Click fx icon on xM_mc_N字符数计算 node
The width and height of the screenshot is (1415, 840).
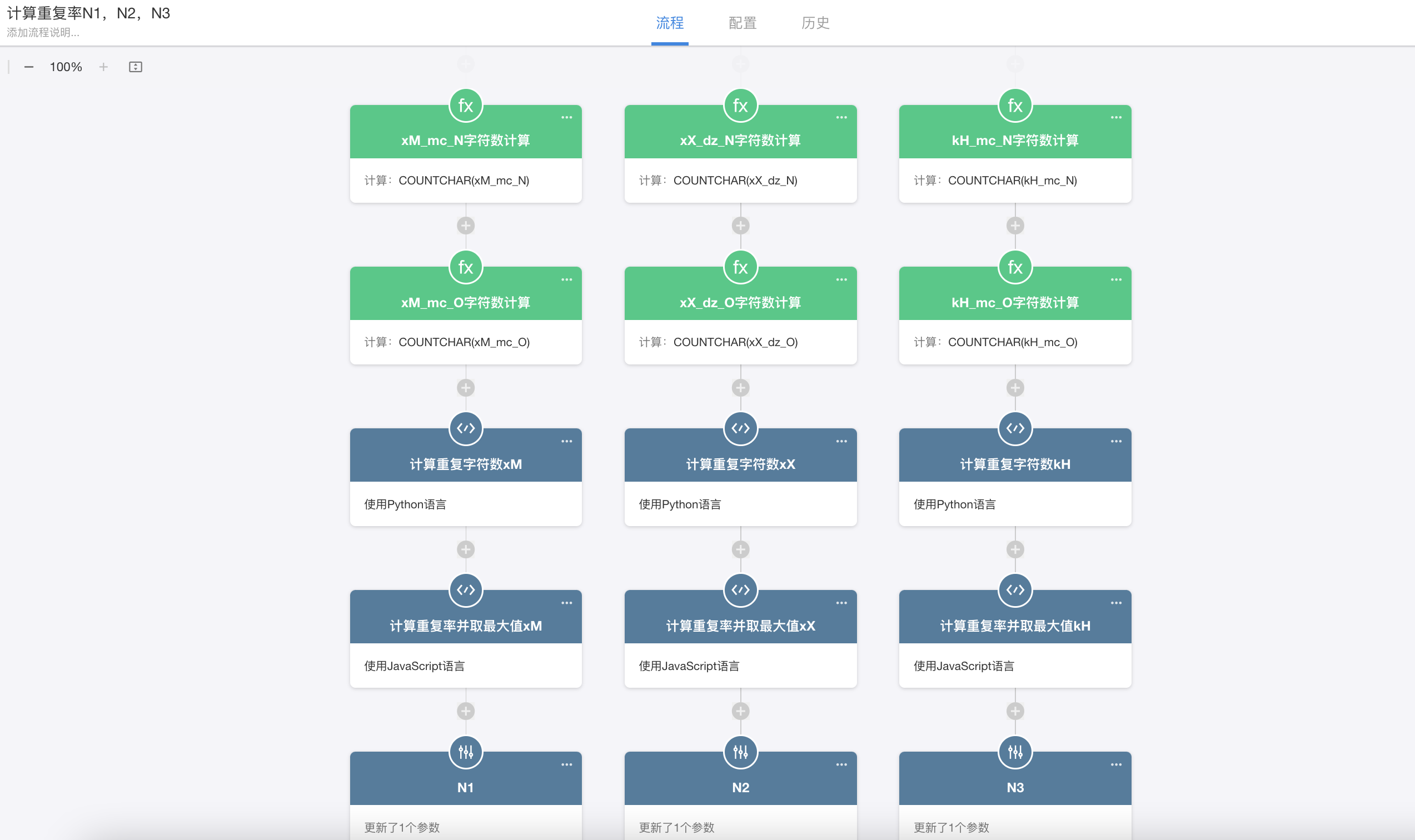(x=465, y=106)
